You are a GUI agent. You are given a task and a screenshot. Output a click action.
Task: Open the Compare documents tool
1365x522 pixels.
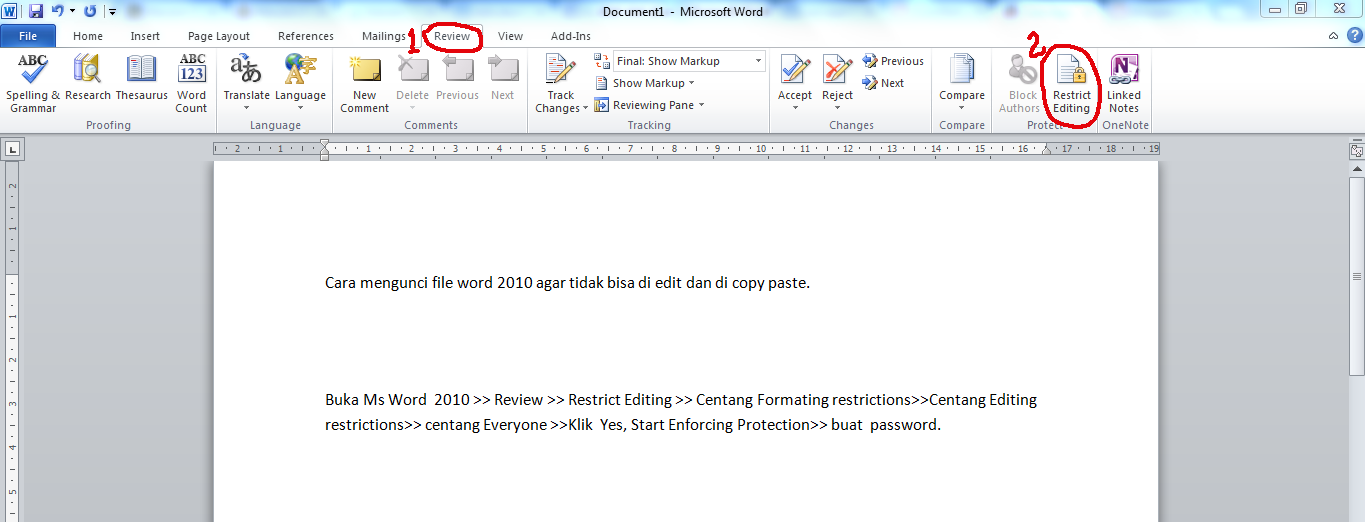pos(962,81)
